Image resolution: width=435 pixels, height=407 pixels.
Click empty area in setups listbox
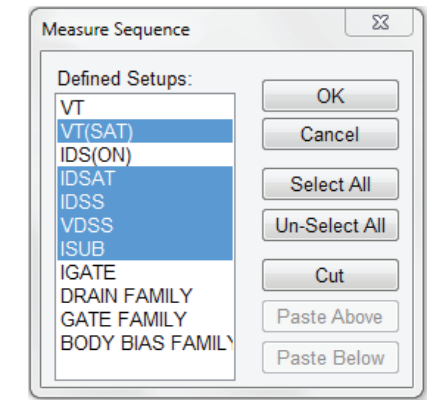pyautogui.click(x=145, y=366)
